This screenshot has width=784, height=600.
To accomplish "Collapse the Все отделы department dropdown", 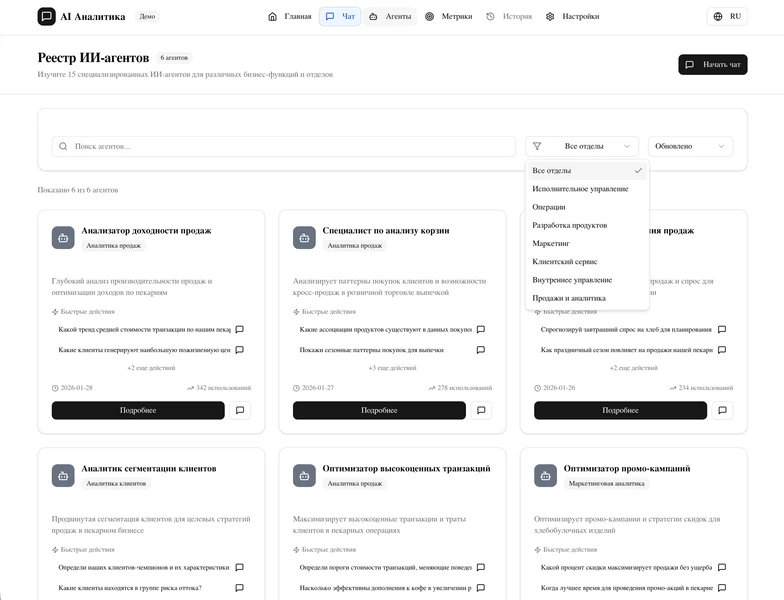I will pos(582,146).
